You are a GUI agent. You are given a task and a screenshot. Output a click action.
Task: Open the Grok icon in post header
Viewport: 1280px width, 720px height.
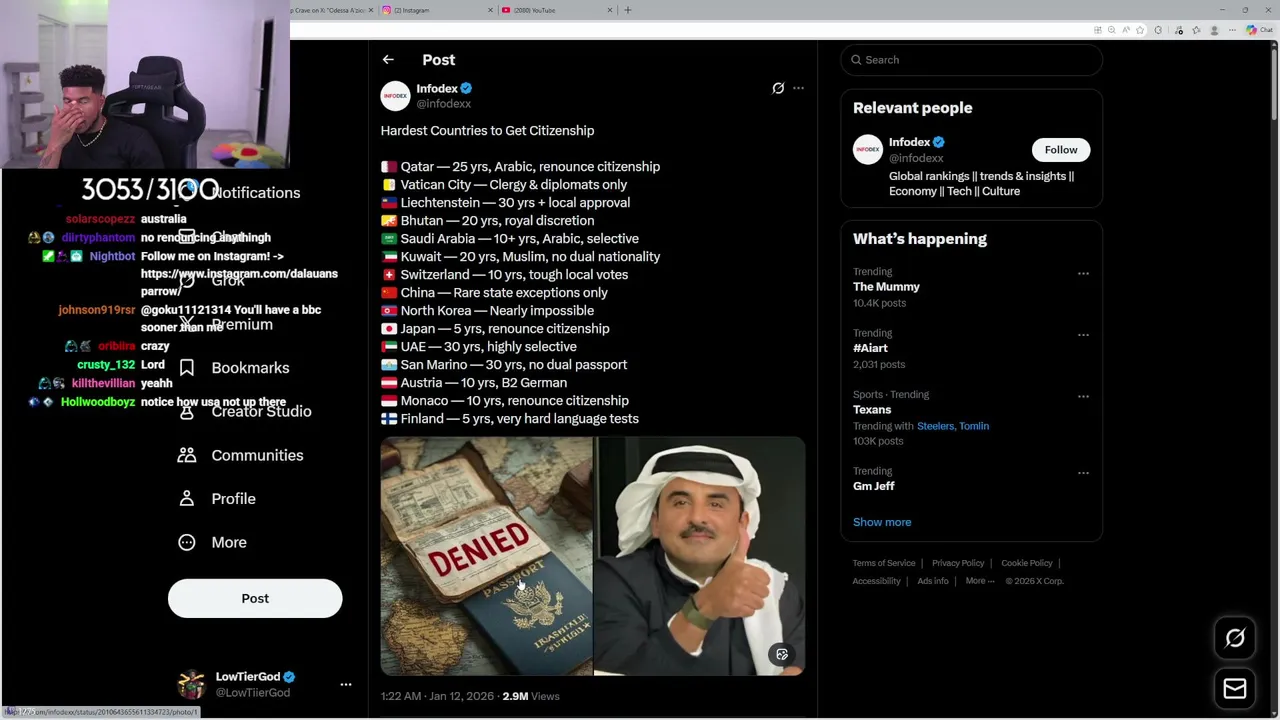click(778, 88)
